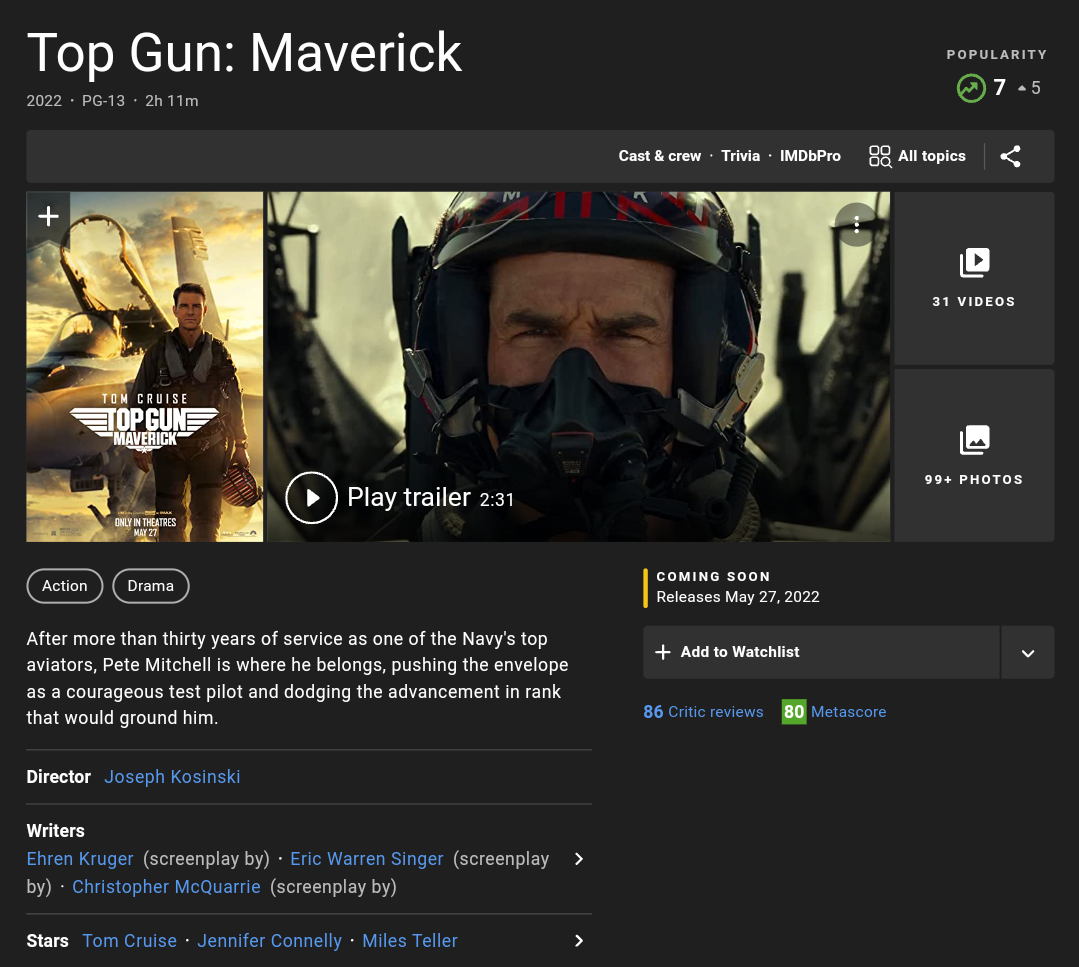Open All topics grid icon
This screenshot has width=1079, height=967.
879,156
